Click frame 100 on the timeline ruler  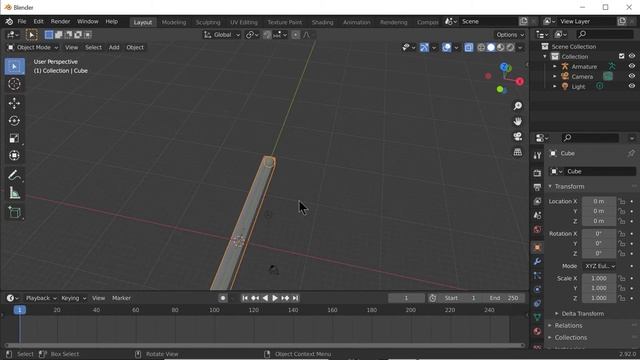pos(214,310)
